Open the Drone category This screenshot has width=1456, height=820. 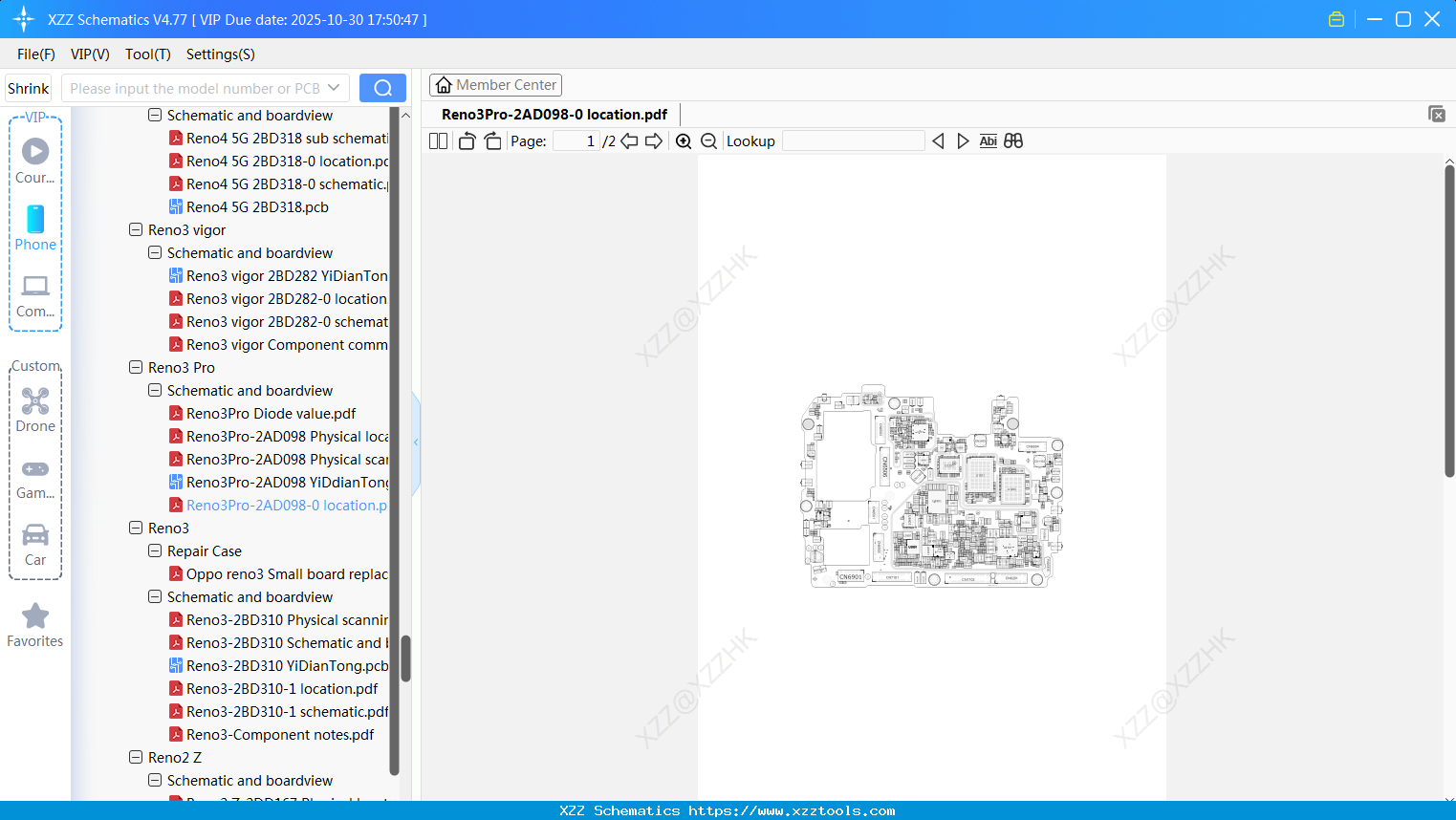[x=35, y=410]
